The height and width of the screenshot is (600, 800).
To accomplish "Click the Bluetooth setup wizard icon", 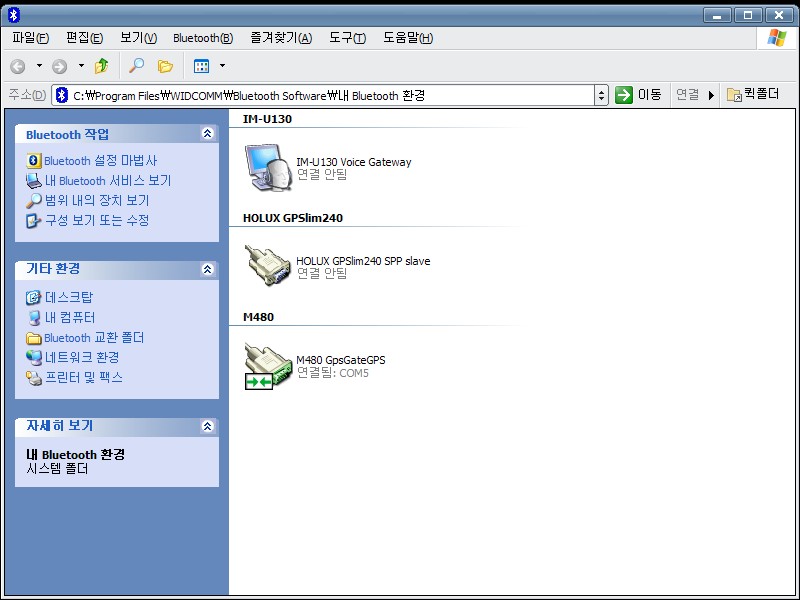I will click(34, 161).
